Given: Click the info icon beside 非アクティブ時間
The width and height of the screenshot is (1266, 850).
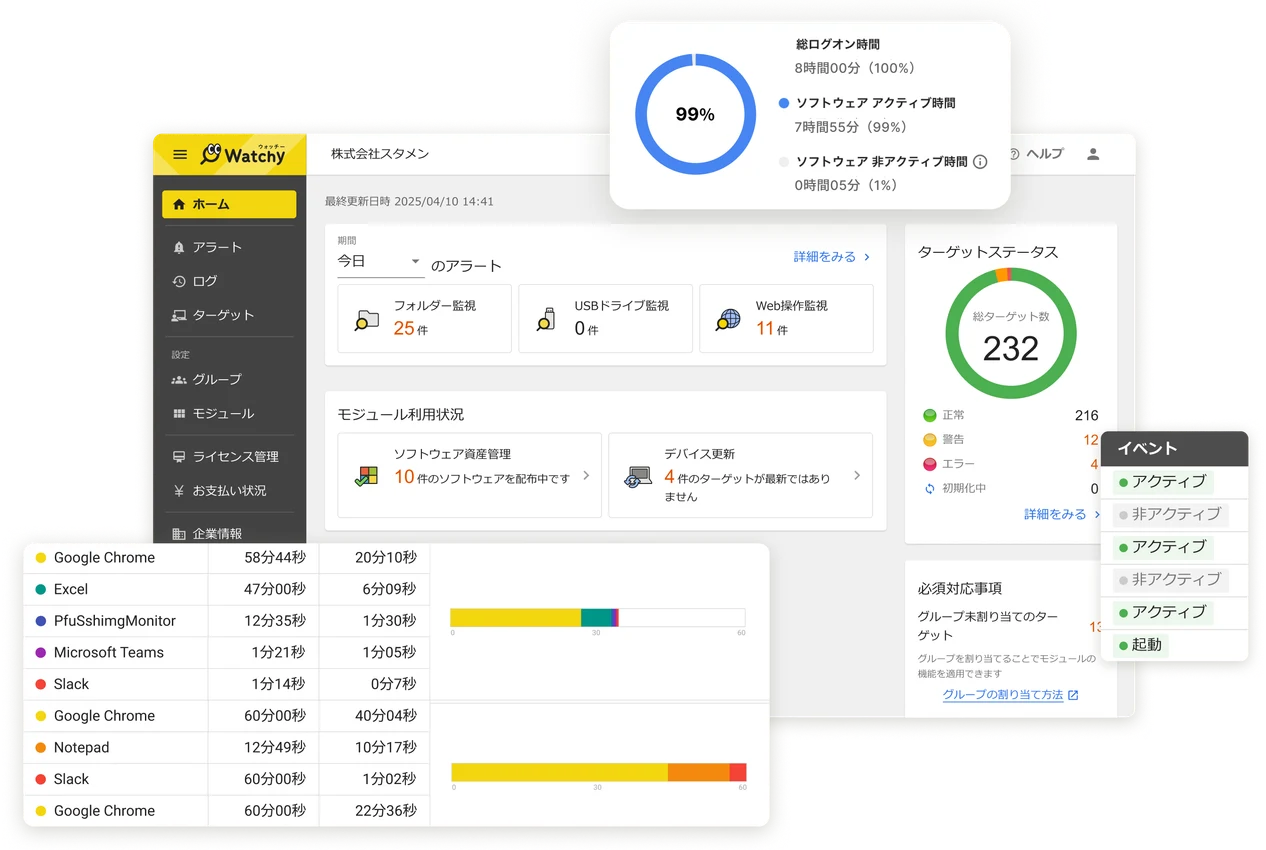Looking at the screenshot, I should (x=980, y=162).
